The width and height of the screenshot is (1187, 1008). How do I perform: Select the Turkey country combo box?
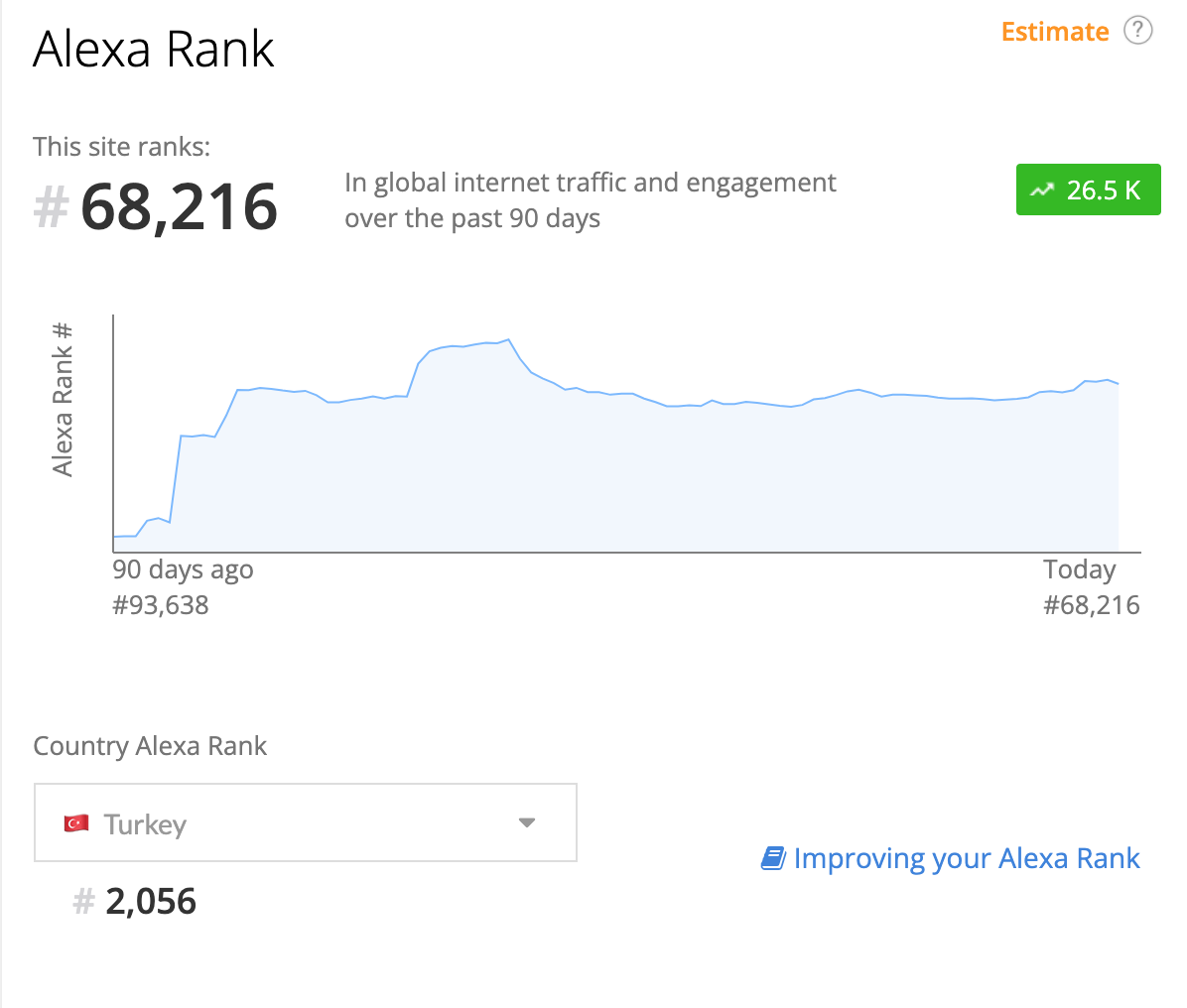click(305, 822)
